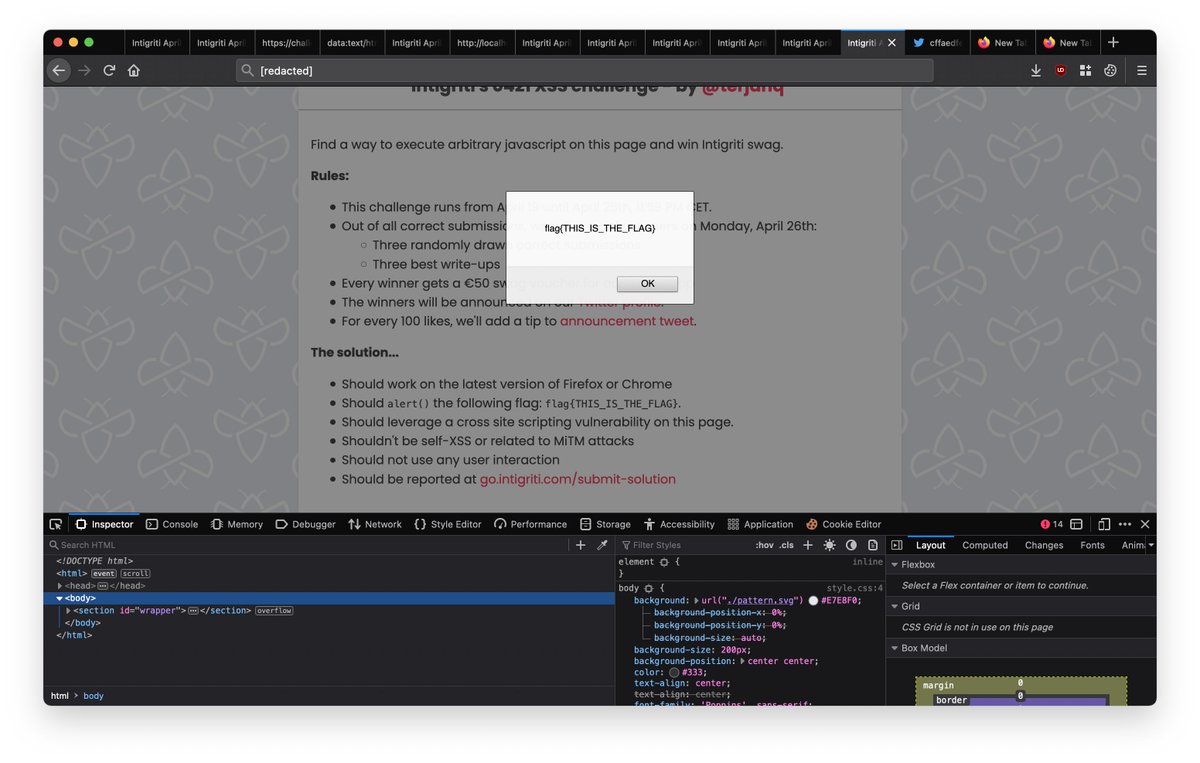This screenshot has width=1200, height=763.
Task: Open the Firefox hamburger menu
Action: (1141, 70)
